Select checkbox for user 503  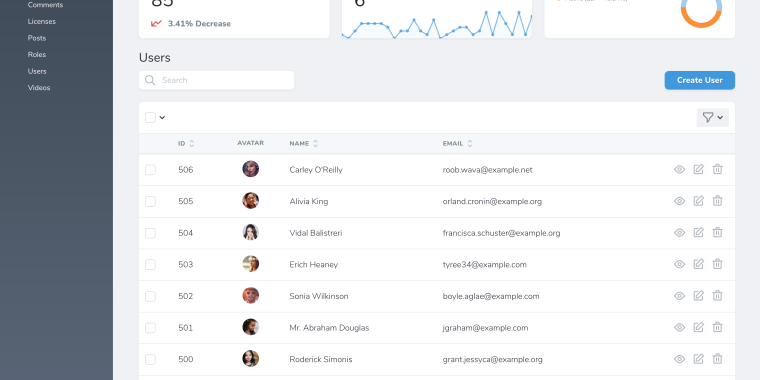(x=150, y=265)
